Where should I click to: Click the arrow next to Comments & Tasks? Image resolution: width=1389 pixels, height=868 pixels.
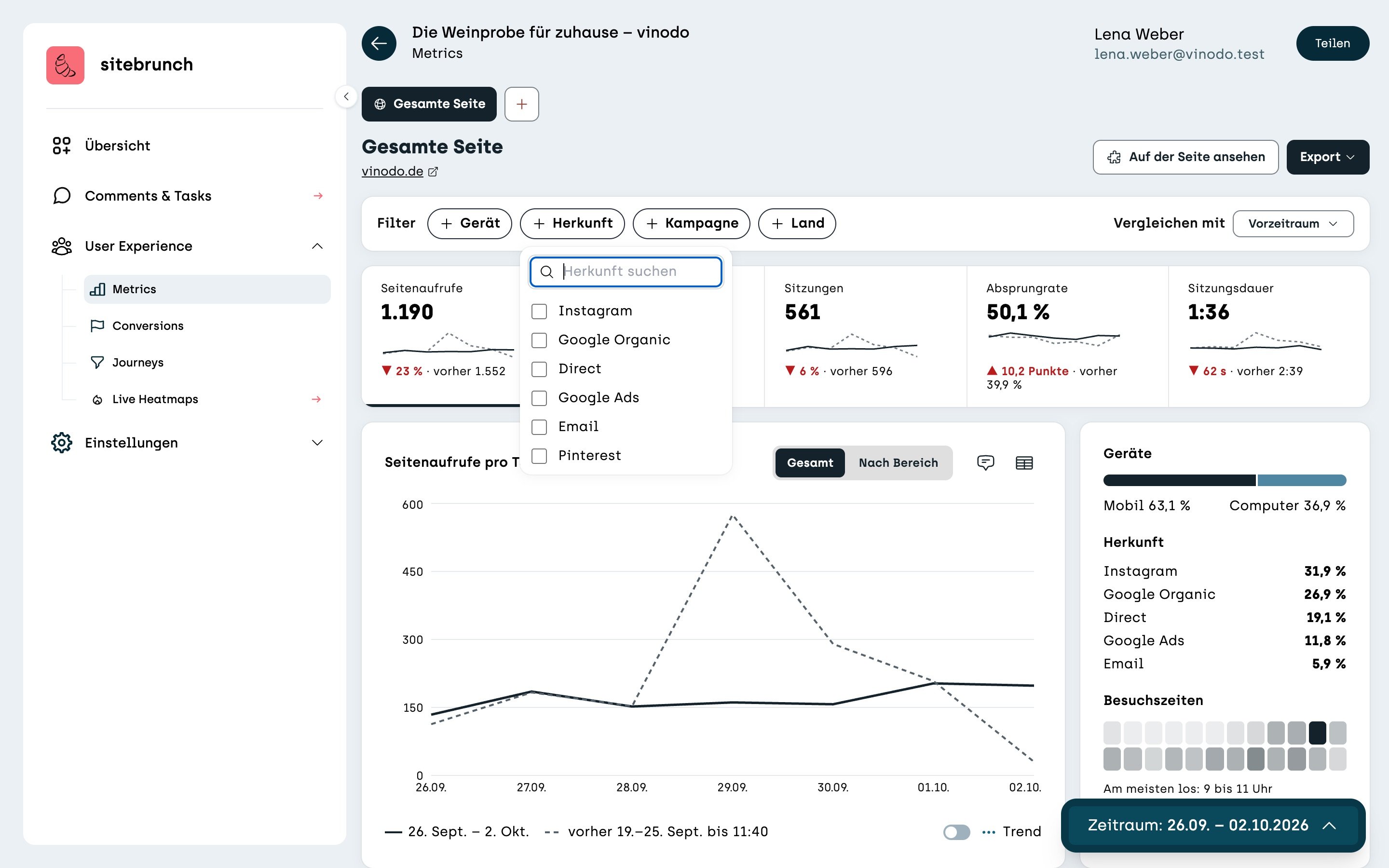318,196
